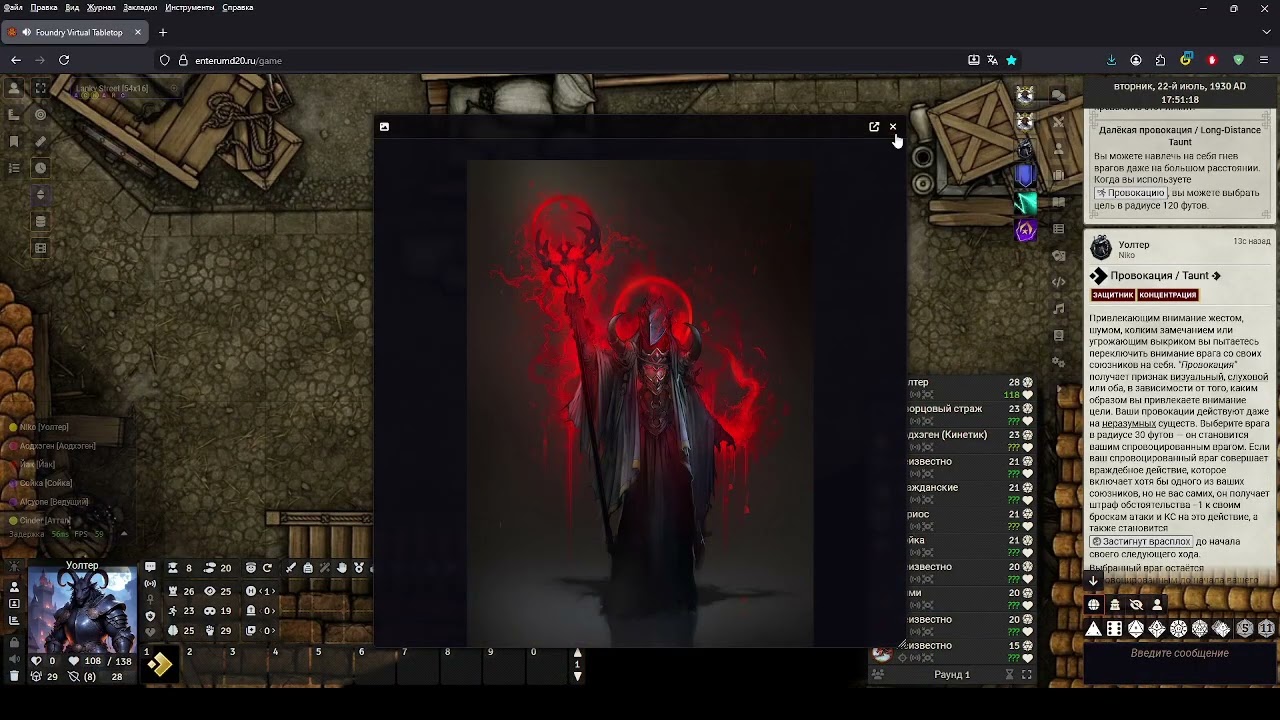The height and width of the screenshot is (720, 1280).
Task: Toggle raise shield icon in HUD
Action: (x=150, y=615)
